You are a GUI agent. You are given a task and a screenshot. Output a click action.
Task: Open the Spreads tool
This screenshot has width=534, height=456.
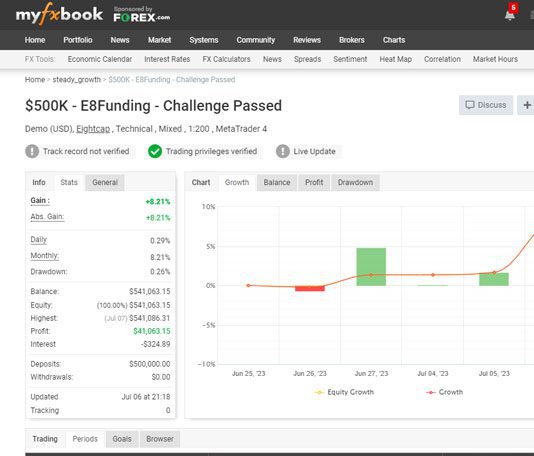(308, 59)
